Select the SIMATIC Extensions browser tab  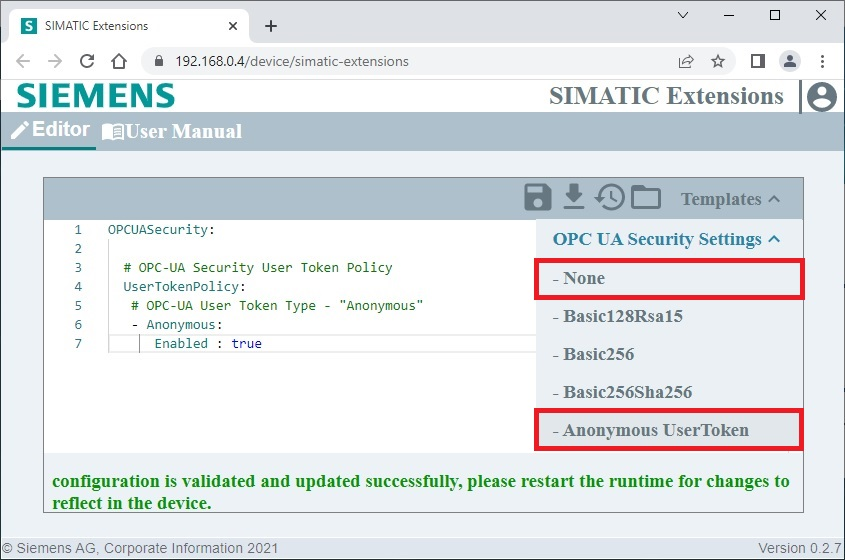[129, 25]
